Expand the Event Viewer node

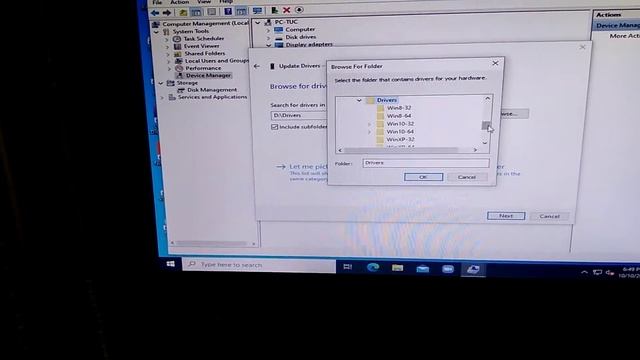(x=167, y=47)
